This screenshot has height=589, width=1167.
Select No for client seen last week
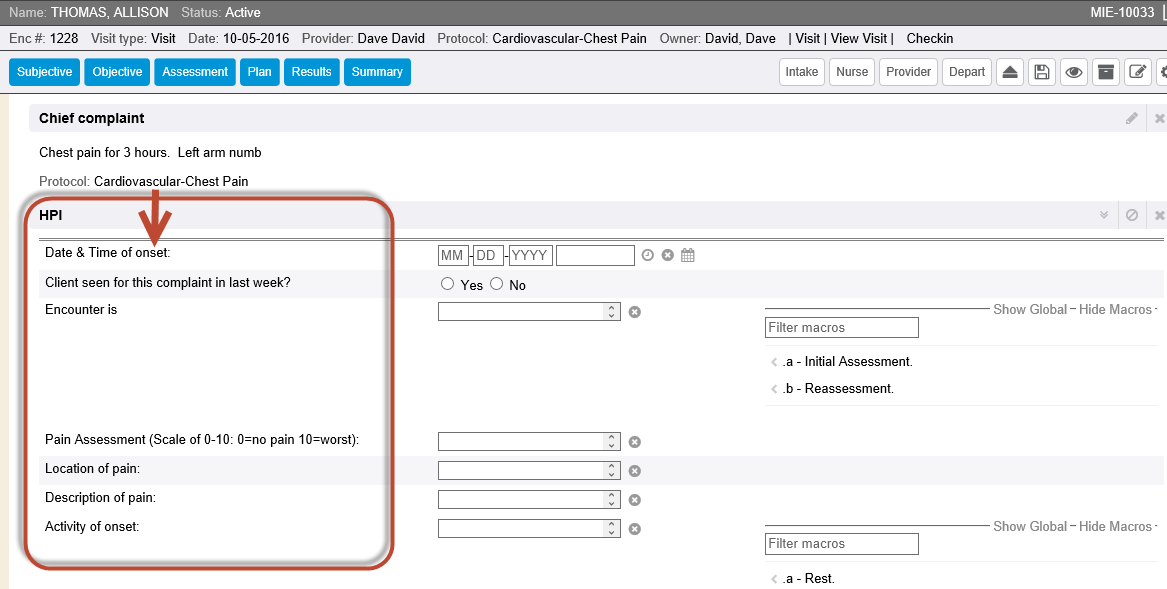[496, 284]
